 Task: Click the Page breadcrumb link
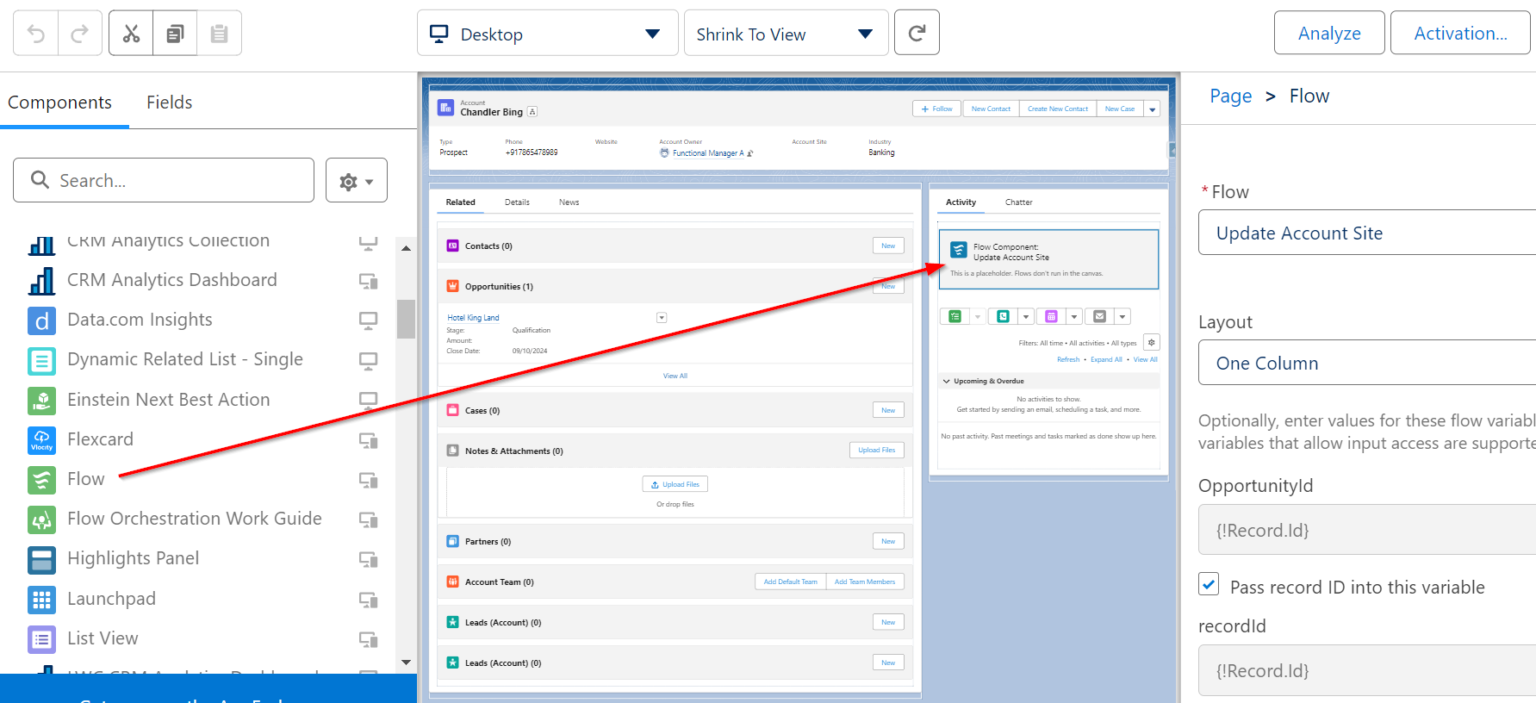click(1230, 96)
